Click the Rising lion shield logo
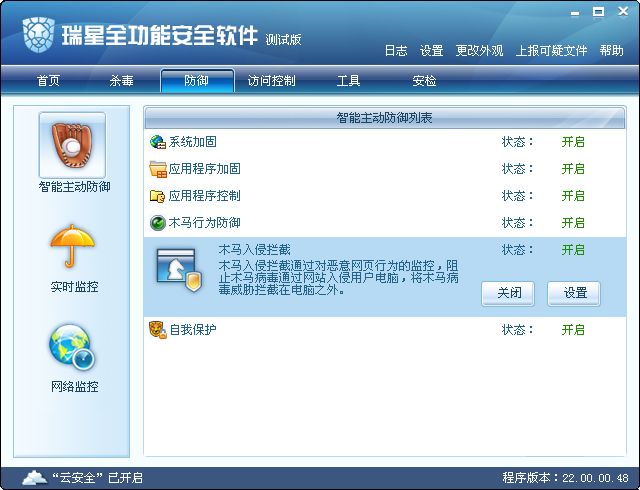This screenshot has width=640, height=490. (x=39, y=34)
